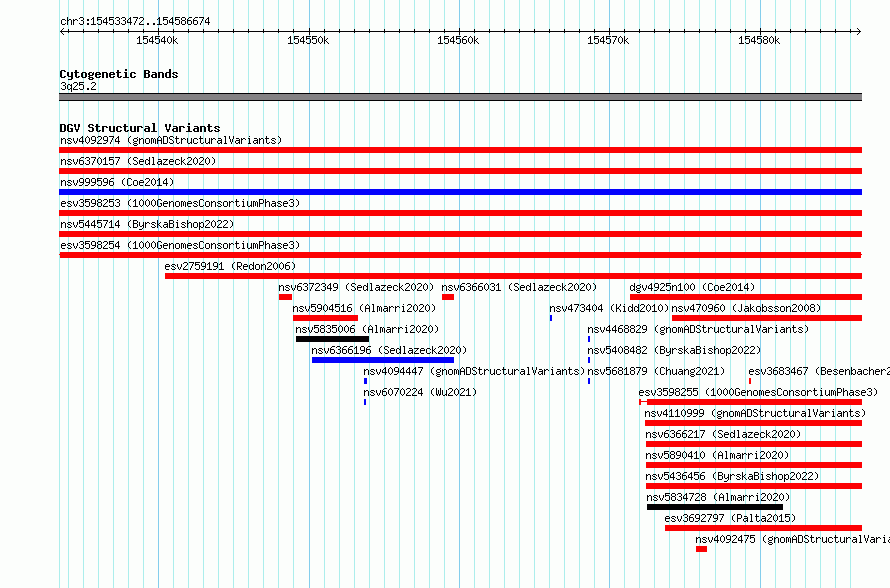Select esv3598254 1000GenomesConsortiumPhase3 label
Viewport: 890px width, 588px height.
180,245
